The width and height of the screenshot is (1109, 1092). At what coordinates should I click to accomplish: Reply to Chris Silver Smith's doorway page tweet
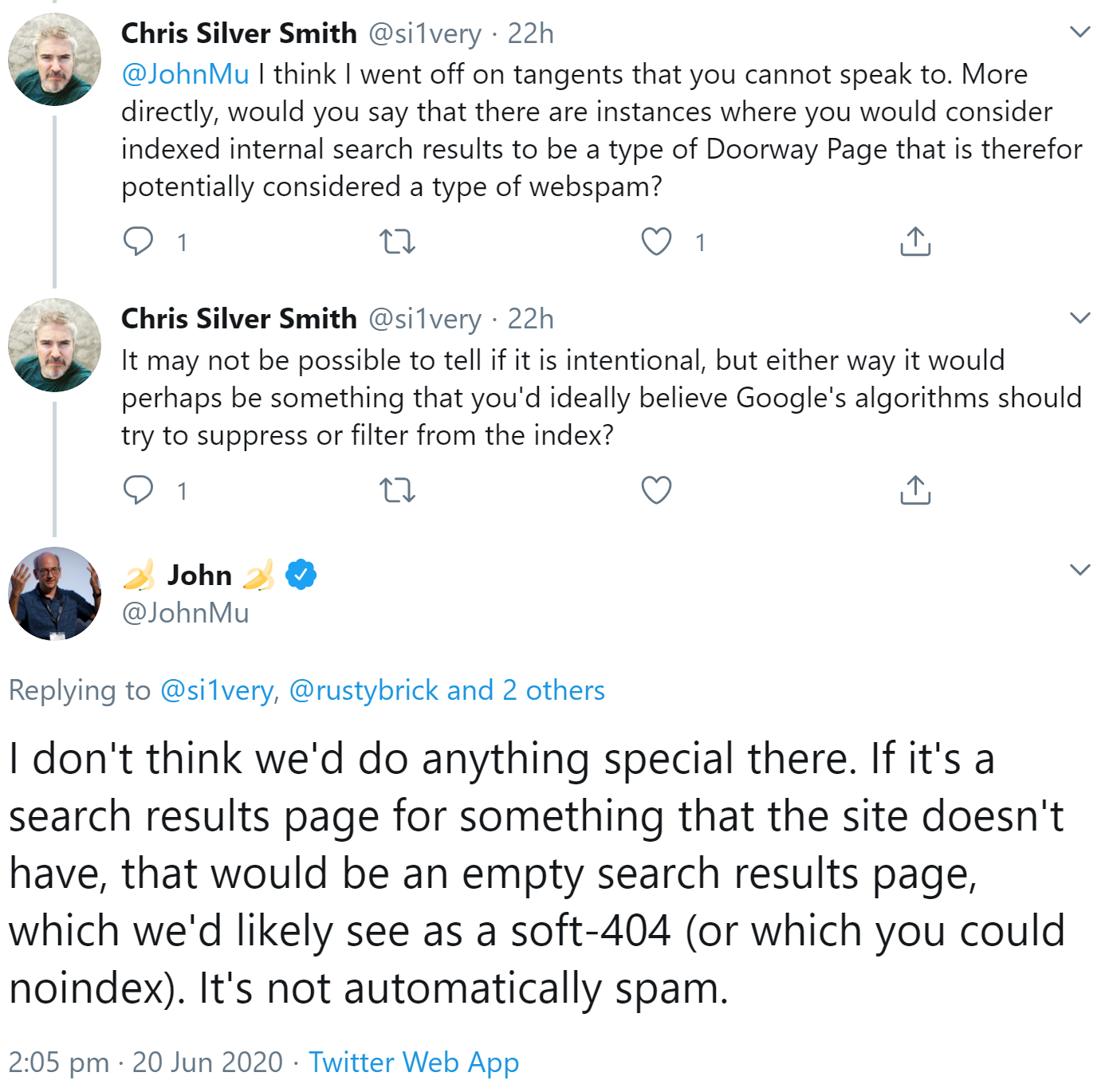[x=140, y=242]
